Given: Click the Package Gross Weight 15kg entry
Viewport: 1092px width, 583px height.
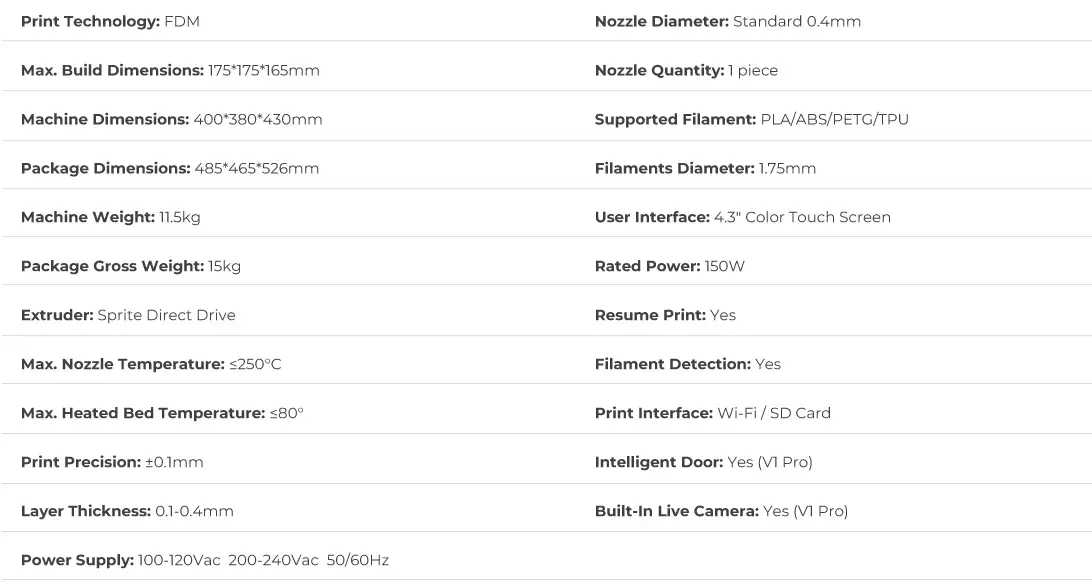Looking at the screenshot, I should (130, 266).
